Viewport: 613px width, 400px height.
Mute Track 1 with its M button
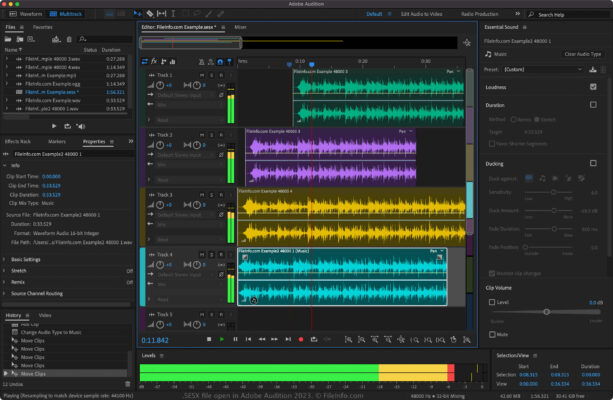202,76
